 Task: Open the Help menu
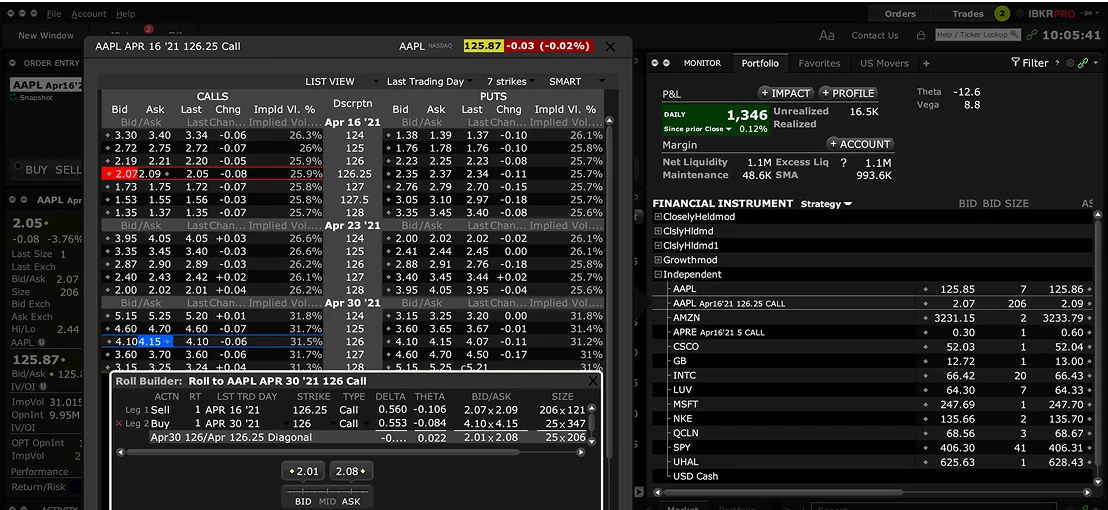pyautogui.click(x=126, y=13)
